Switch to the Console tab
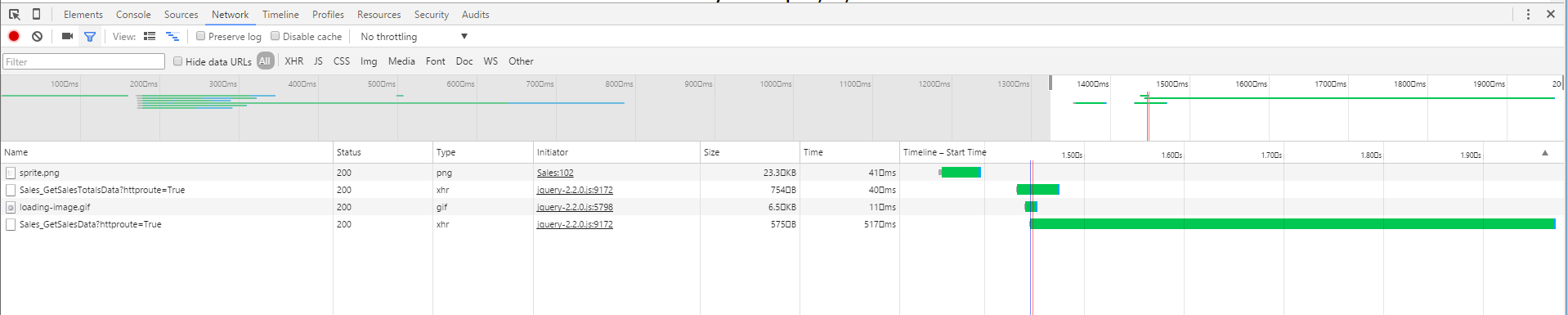1568x315 pixels. point(133,15)
